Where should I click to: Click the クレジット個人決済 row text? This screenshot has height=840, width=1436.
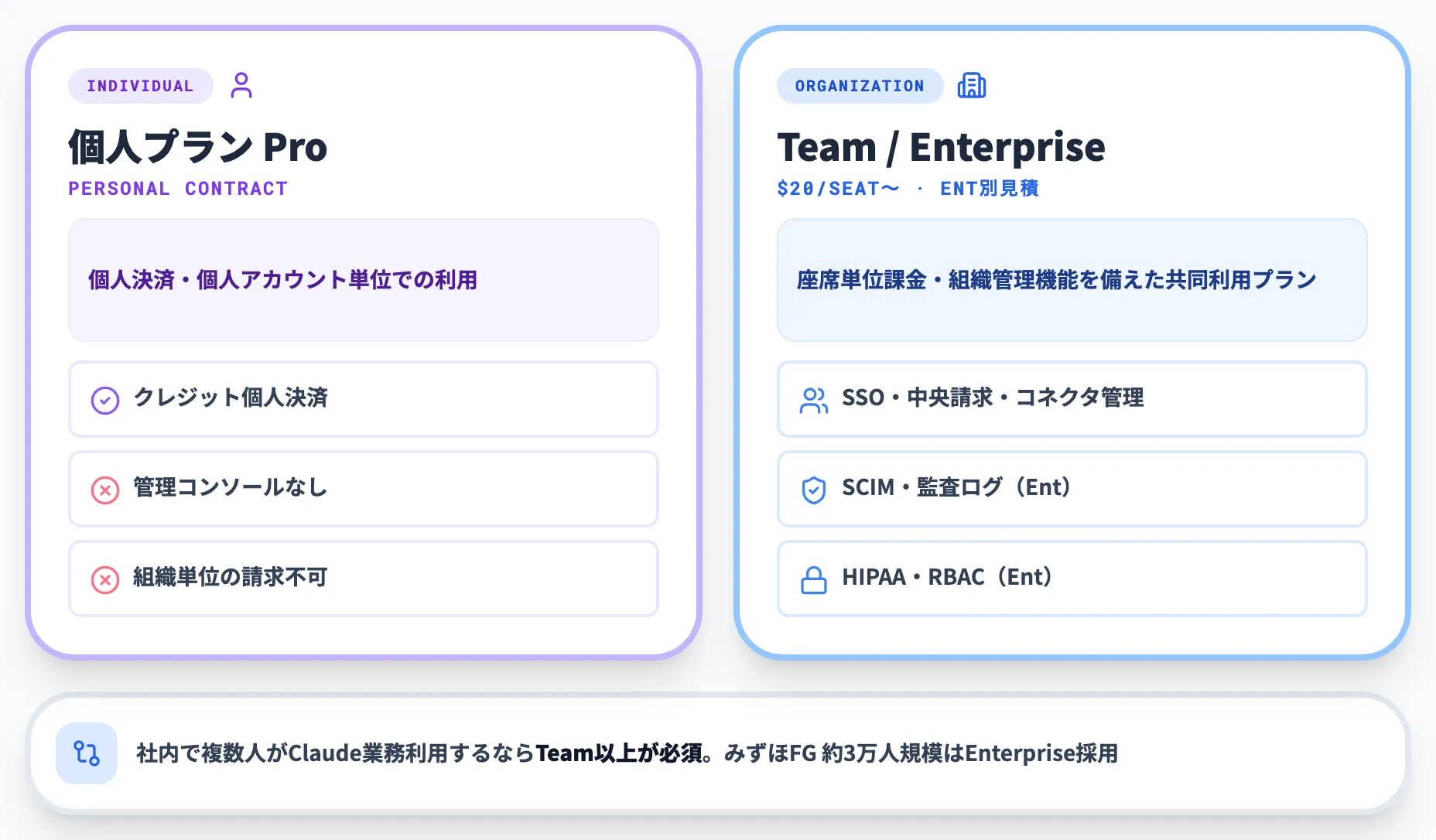231,398
